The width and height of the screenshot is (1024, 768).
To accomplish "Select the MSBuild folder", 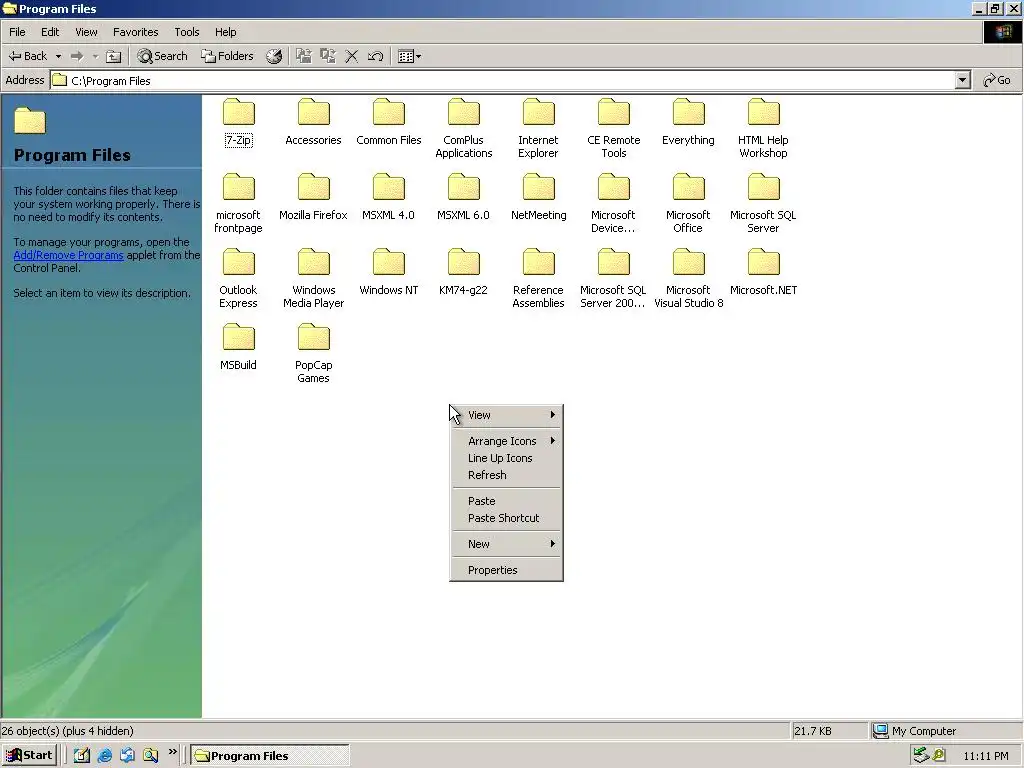I will pos(238,348).
